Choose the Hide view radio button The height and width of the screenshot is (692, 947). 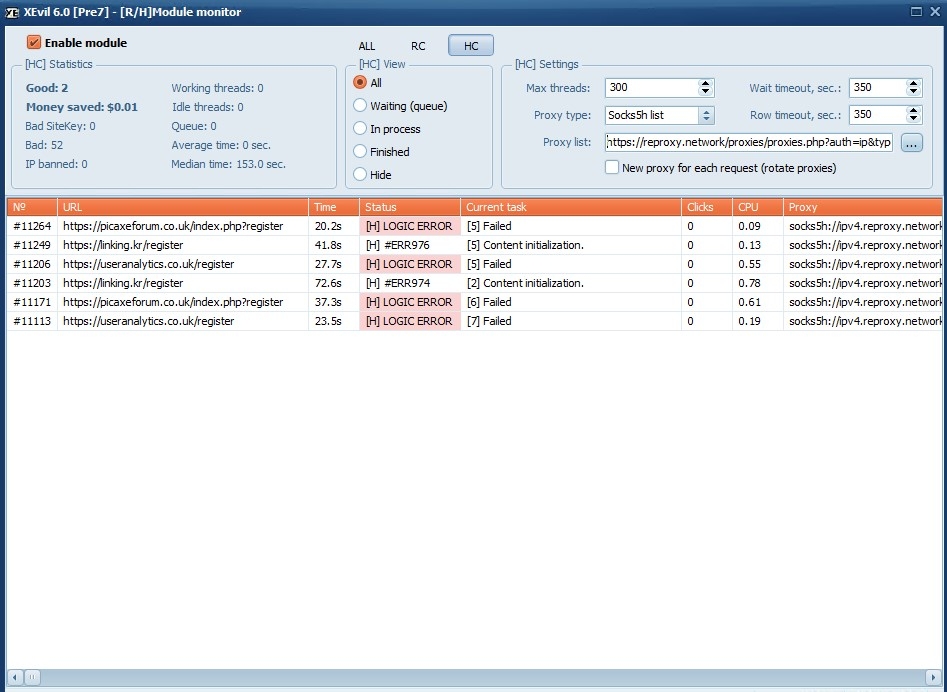[361, 175]
